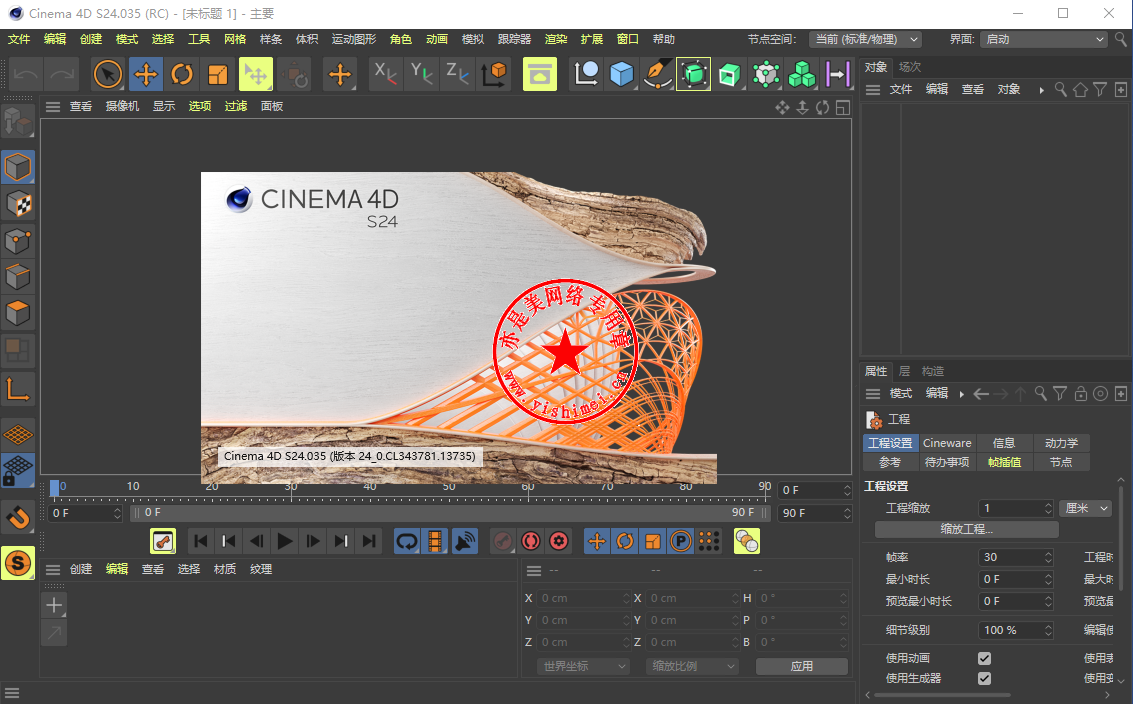Switch to the 场次 tab
1133x704 pixels.
tap(910, 67)
